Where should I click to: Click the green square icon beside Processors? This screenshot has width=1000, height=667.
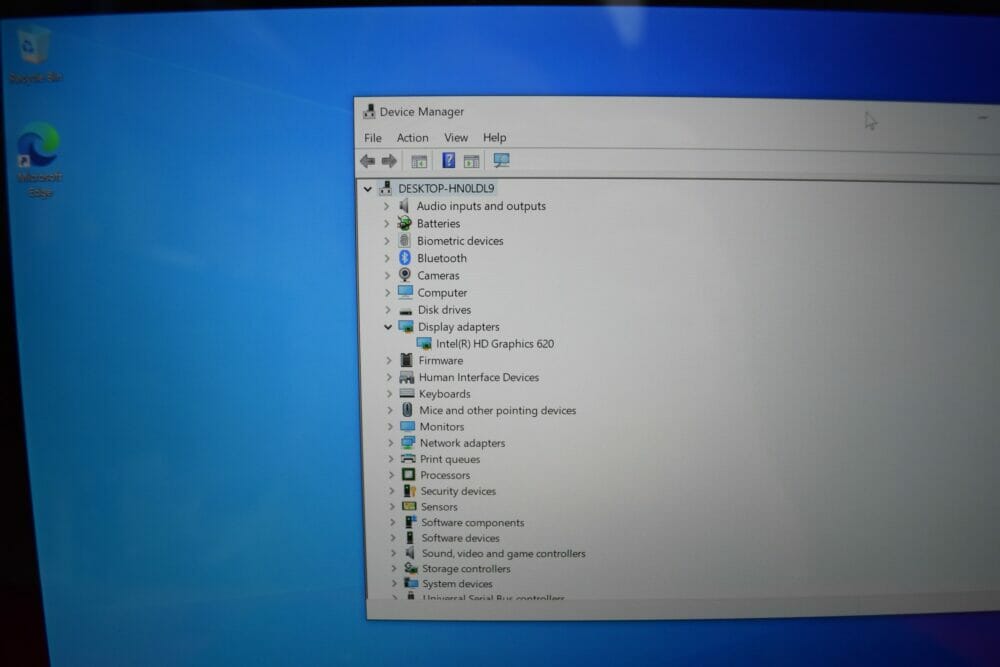[x=409, y=474]
